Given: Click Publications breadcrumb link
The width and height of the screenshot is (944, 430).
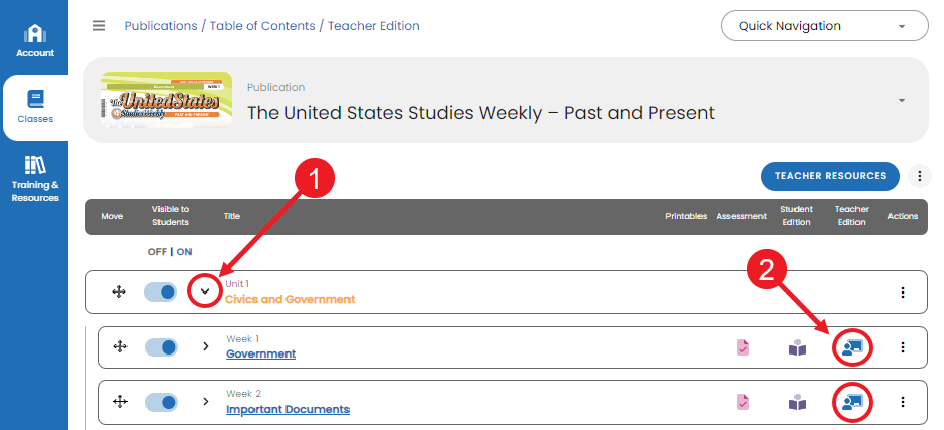Looking at the screenshot, I should coord(161,26).
